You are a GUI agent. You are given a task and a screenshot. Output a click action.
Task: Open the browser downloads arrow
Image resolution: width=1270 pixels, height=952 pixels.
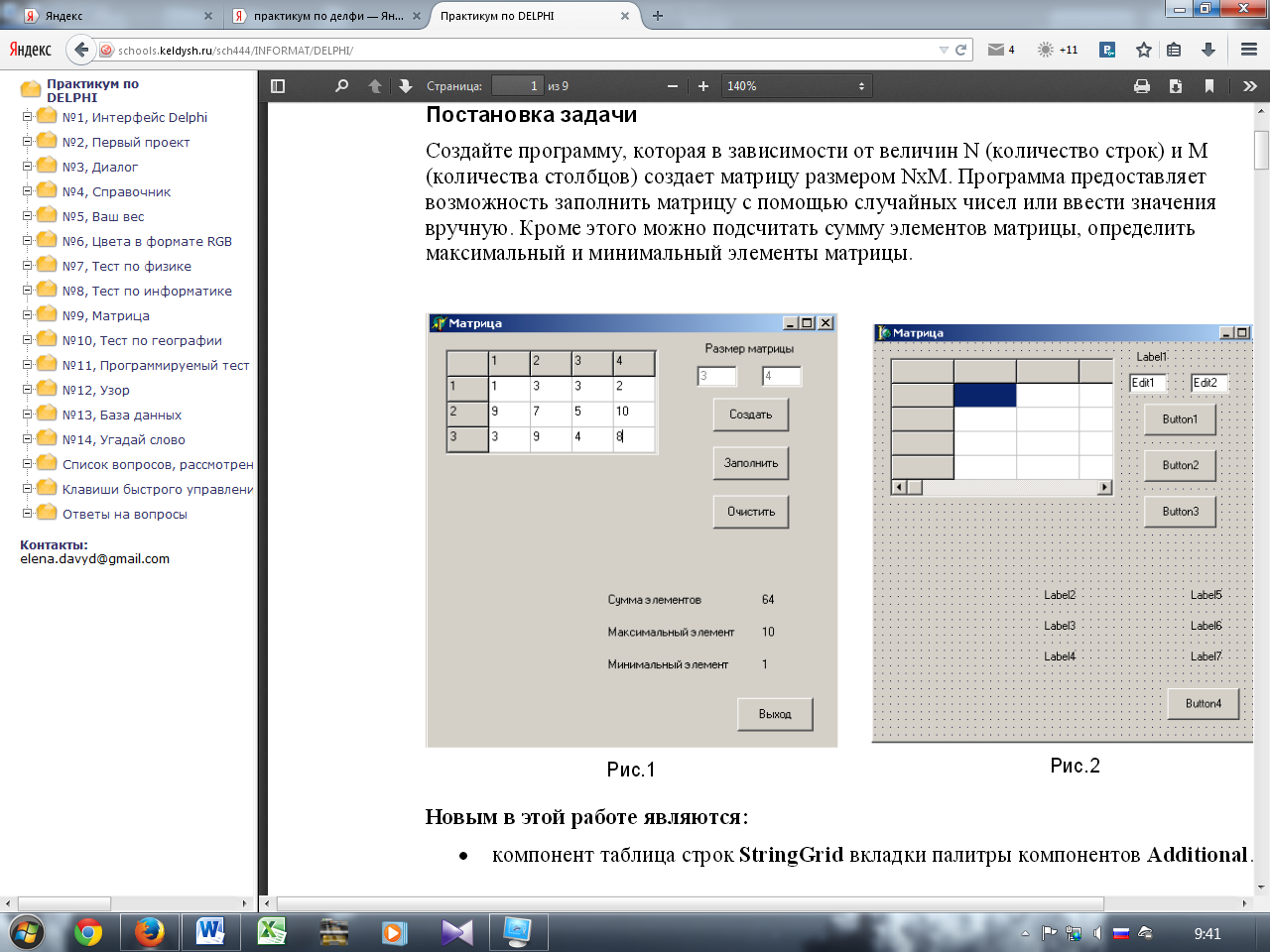pos(1208,50)
